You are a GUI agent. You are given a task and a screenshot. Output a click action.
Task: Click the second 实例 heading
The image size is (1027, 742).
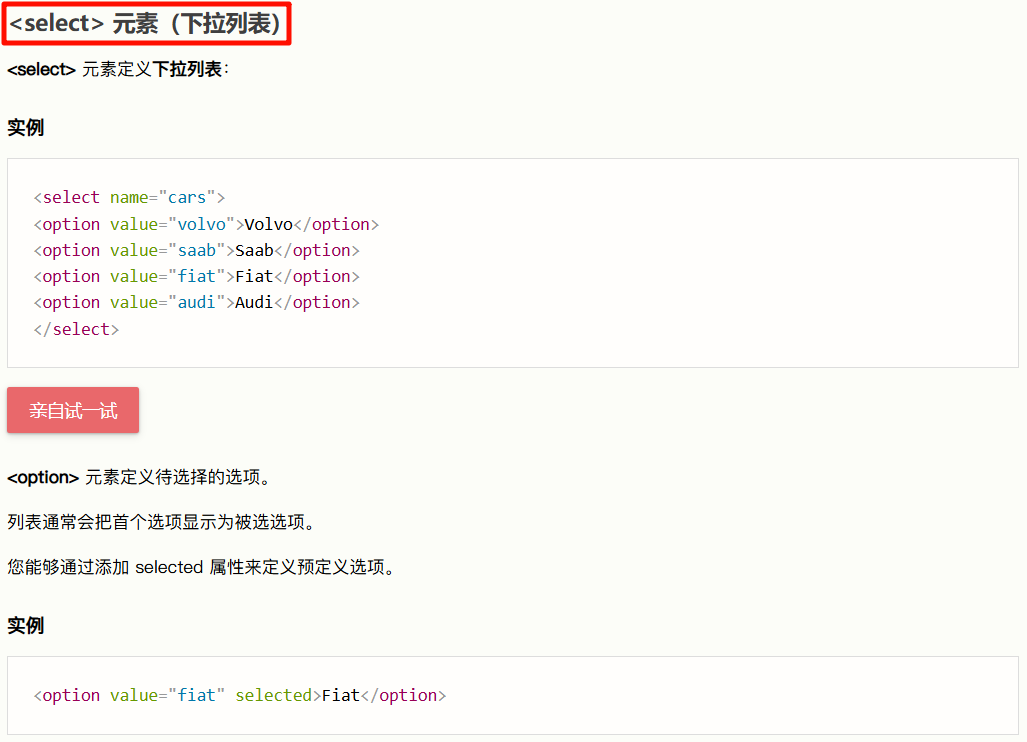[26, 626]
